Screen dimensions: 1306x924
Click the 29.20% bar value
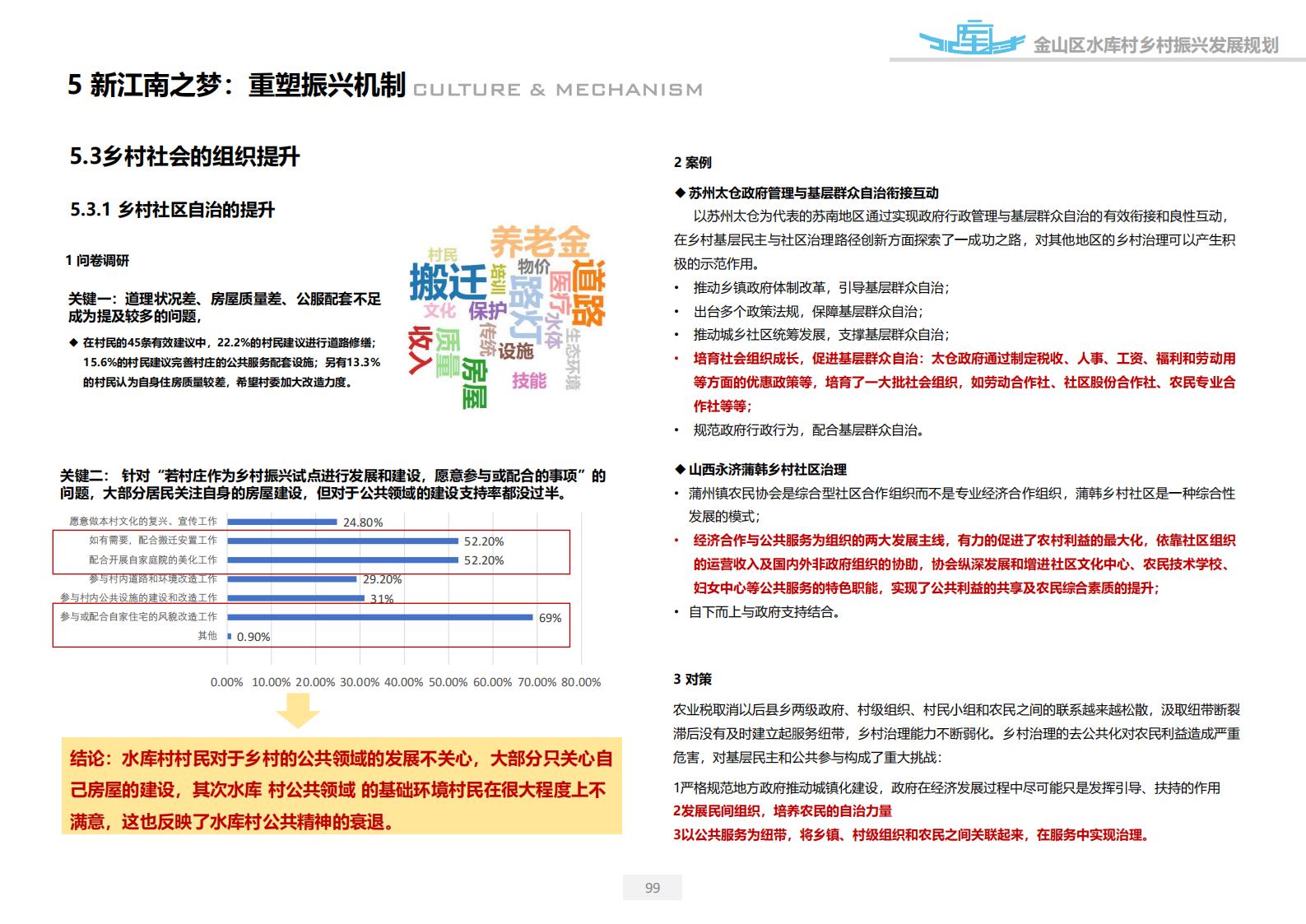(x=383, y=579)
